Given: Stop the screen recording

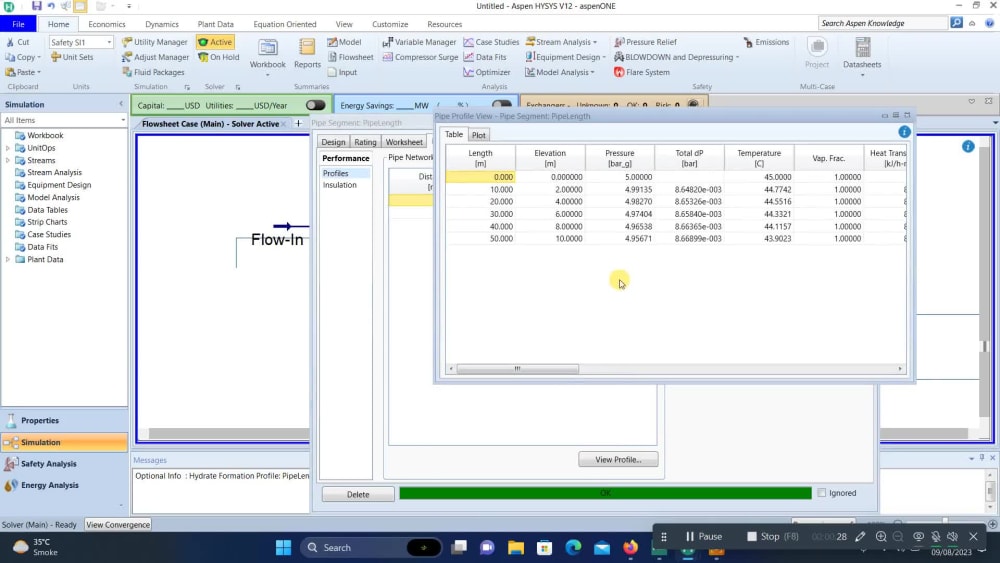Looking at the screenshot, I should (772, 536).
